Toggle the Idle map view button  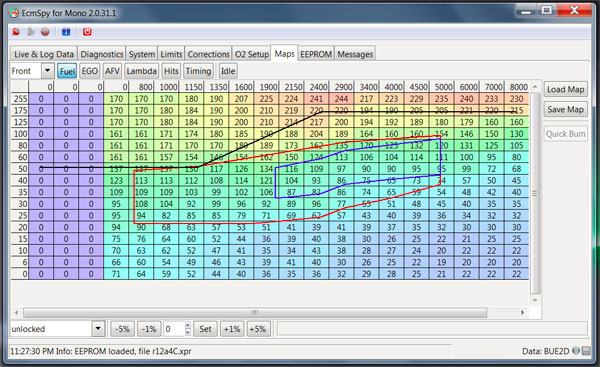click(228, 71)
